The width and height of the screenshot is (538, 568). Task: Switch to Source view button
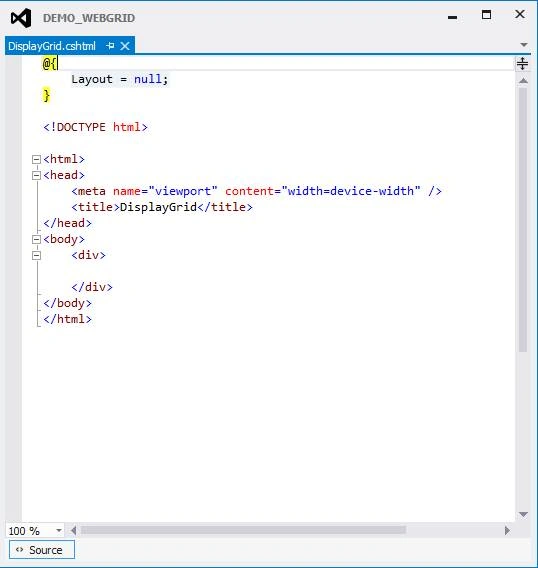tap(42, 550)
